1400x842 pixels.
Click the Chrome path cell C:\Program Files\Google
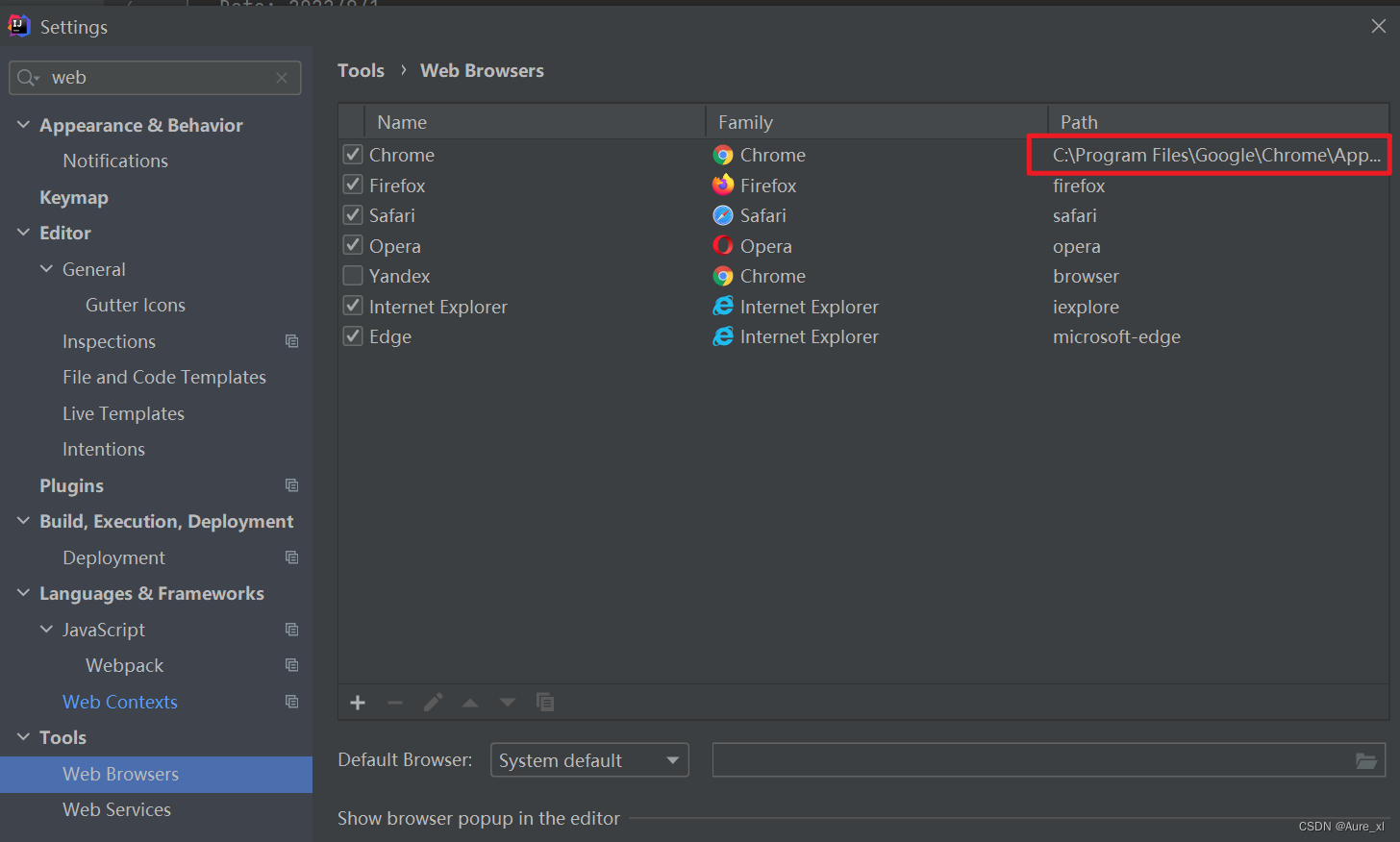(1216, 155)
